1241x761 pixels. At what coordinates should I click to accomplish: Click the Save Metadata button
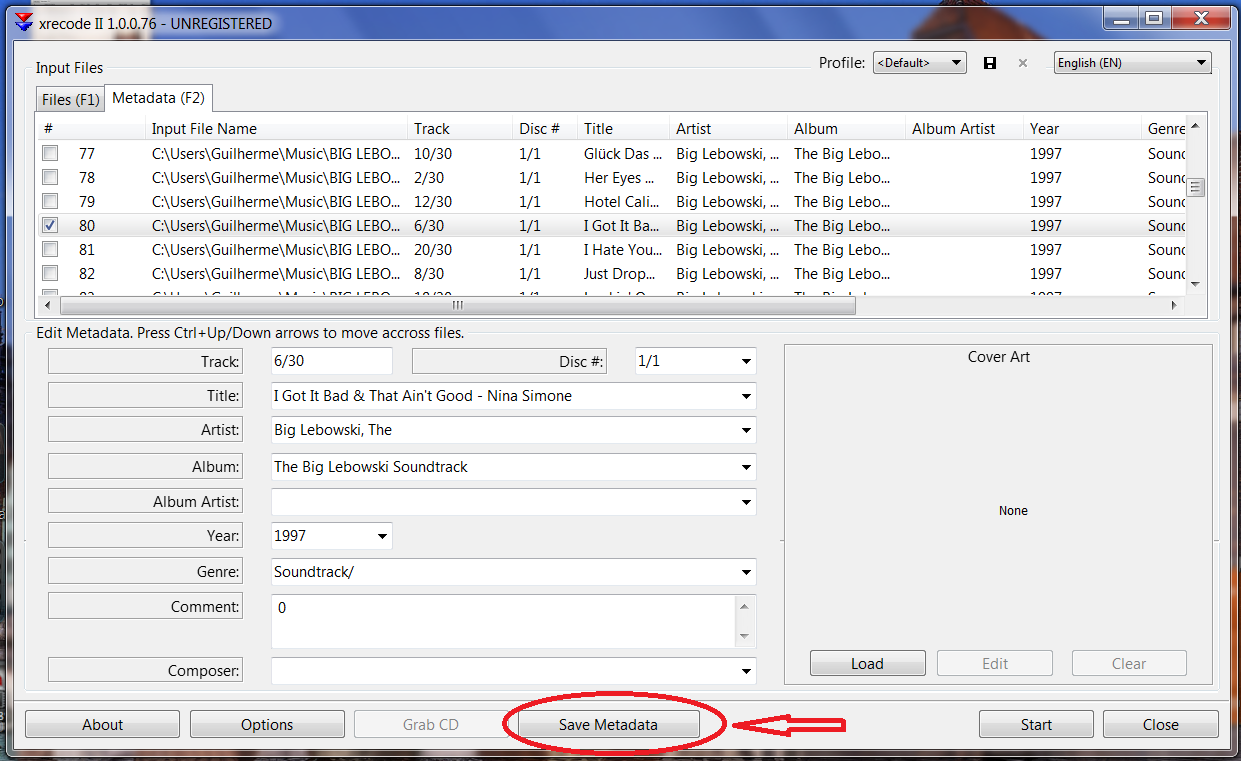click(x=608, y=725)
